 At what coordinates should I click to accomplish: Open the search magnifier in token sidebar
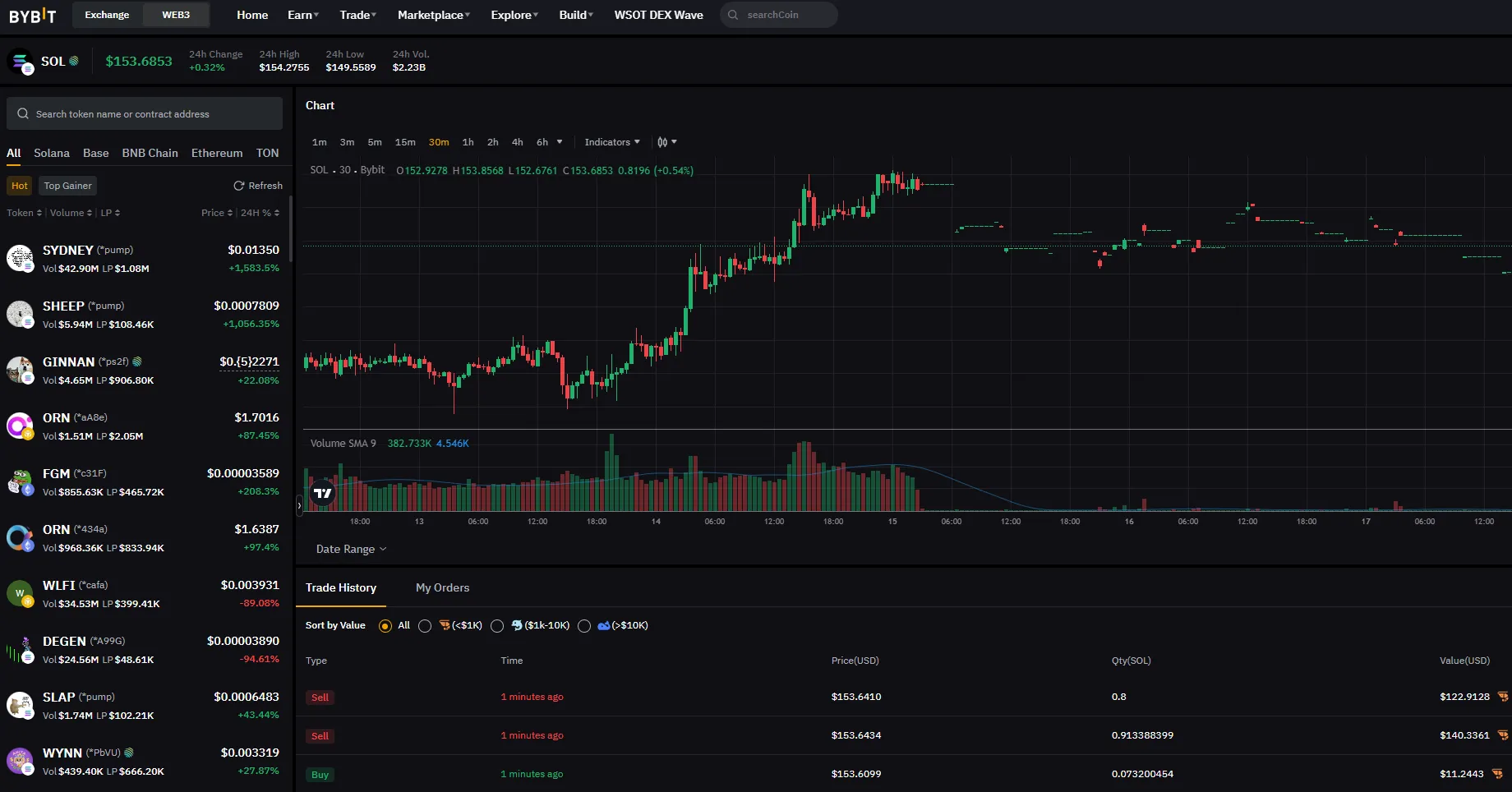22,113
